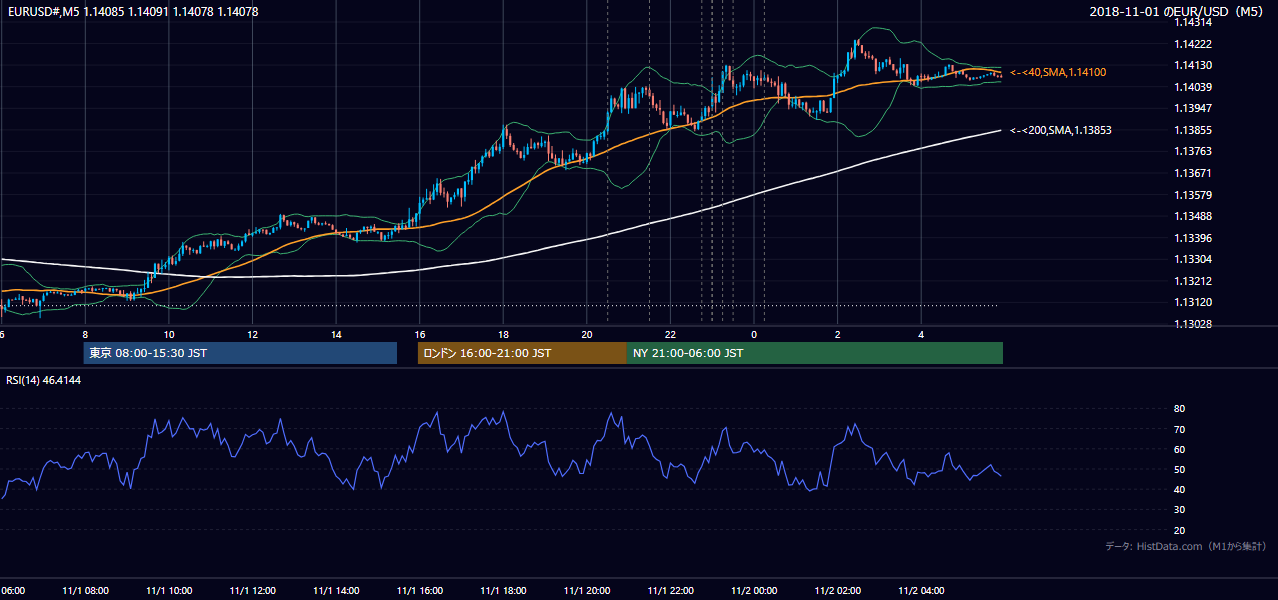Click price axis value 1.13855
The image size is (1278, 600).
(1193, 130)
